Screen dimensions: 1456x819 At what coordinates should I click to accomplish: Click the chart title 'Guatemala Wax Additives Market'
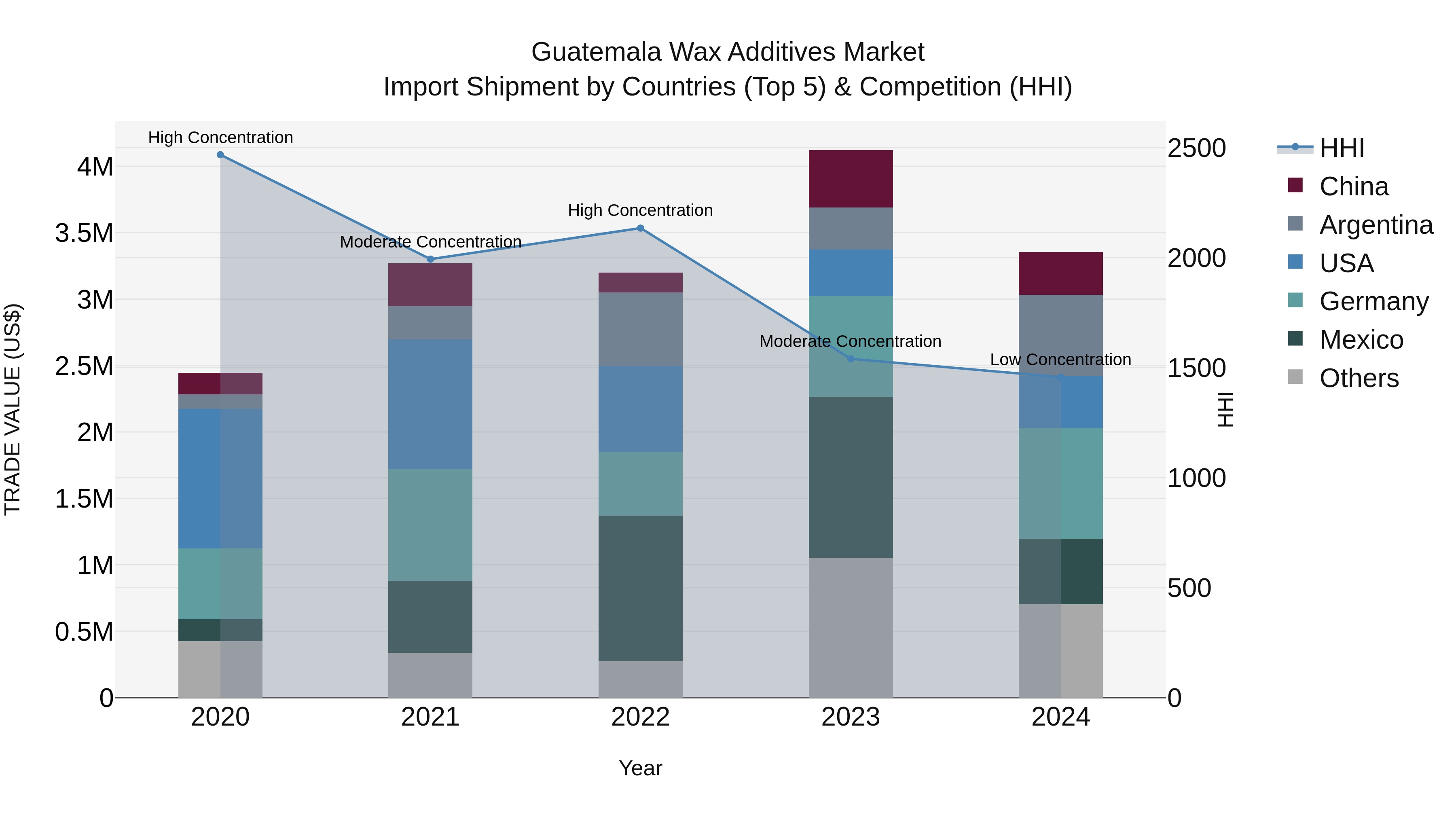pos(728,52)
